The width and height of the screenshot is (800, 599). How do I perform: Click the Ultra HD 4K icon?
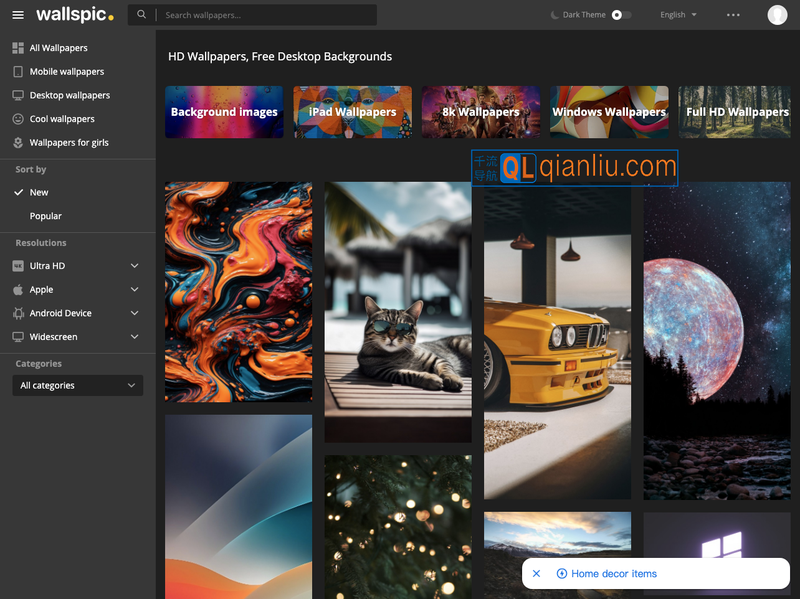click(x=18, y=266)
